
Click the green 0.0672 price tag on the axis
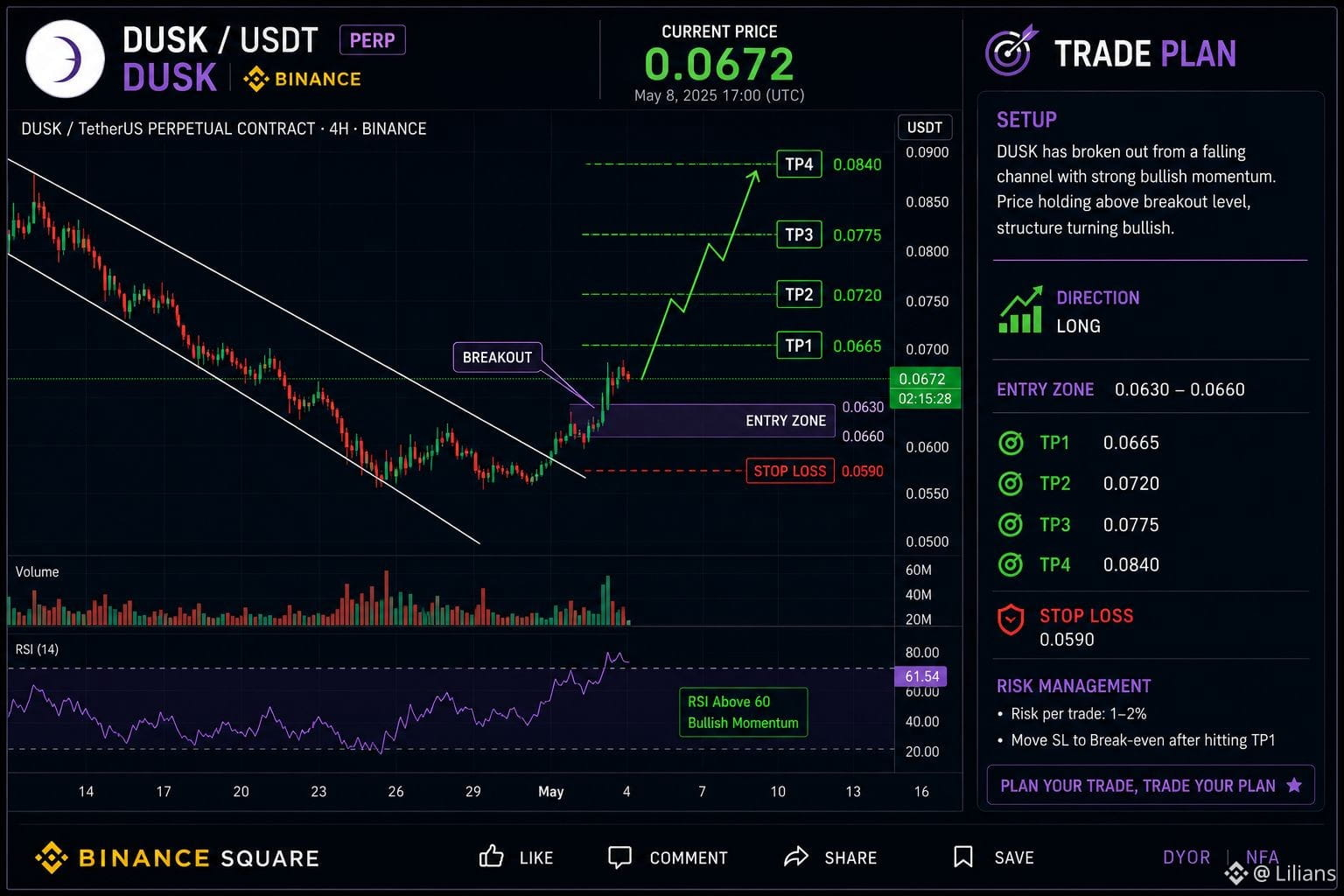click(x=924, y=379)
